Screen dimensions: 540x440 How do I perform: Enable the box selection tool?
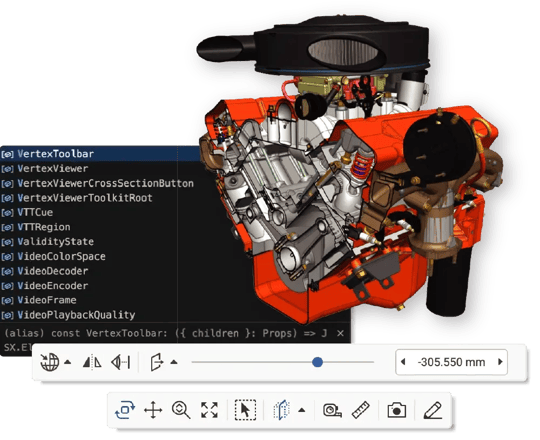click(x=245, y=410)
